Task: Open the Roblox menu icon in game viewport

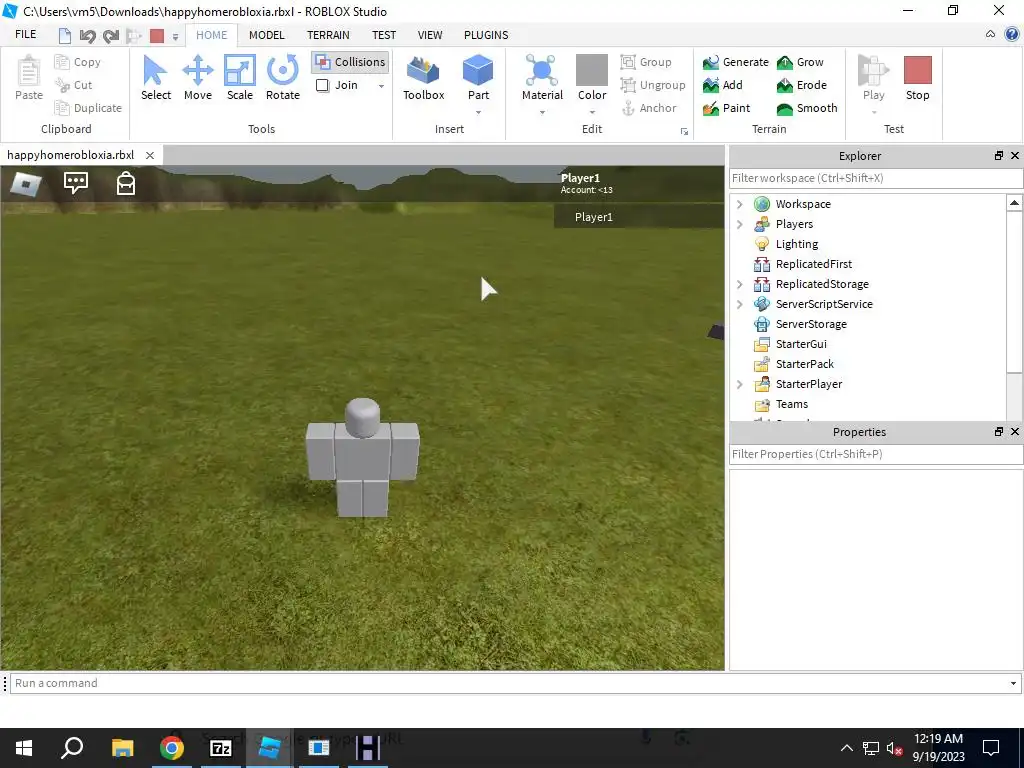Action: [x=25, y=184]
